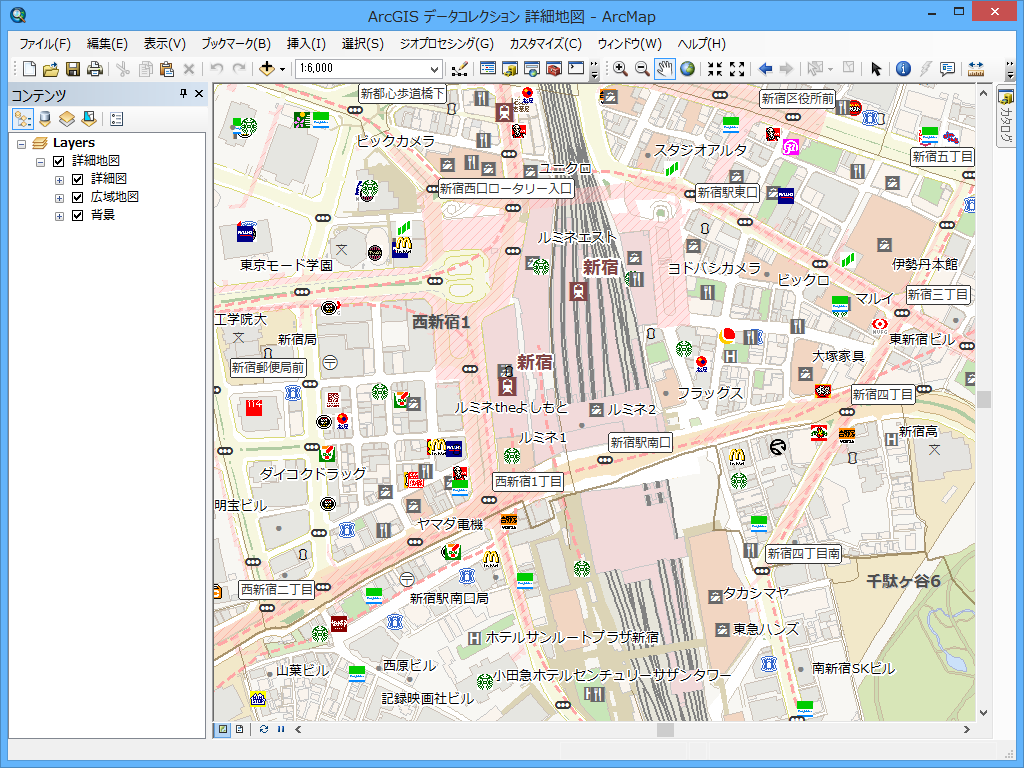Viewport: 1024px width, 768px height.
Task: Activate the Identify tool
Action: coord(903,69)
